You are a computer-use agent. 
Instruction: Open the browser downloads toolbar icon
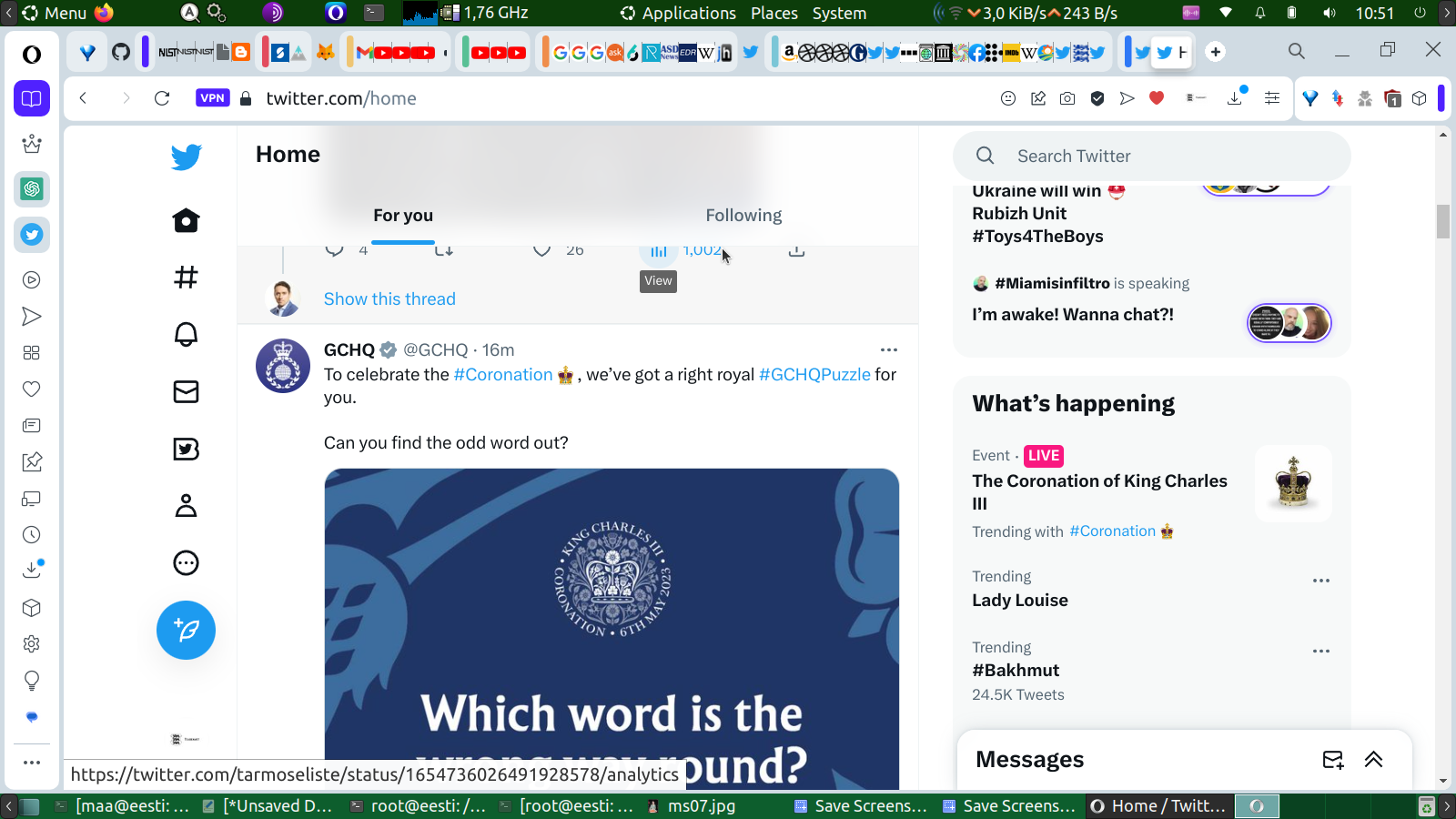(x=1236, y=97)
